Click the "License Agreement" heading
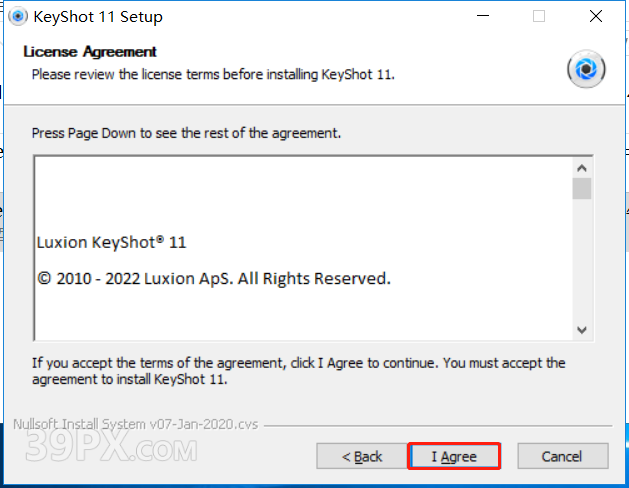Viewport: 629px width, 488px height. (x=90, y=52)
